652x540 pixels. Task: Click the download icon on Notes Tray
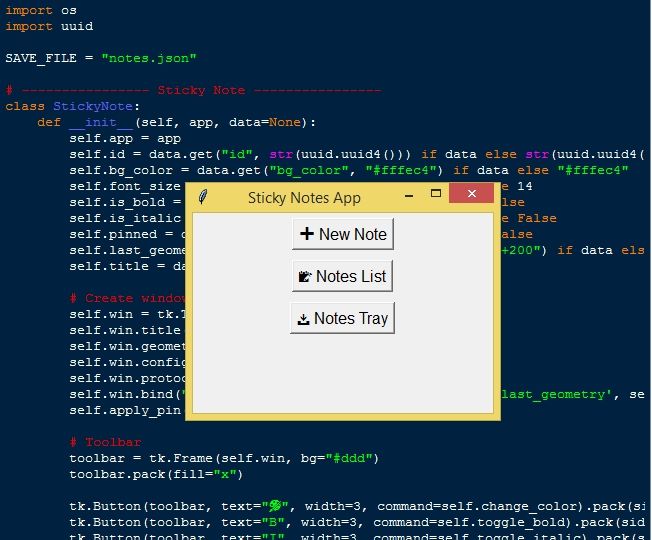tap(302, 319)
